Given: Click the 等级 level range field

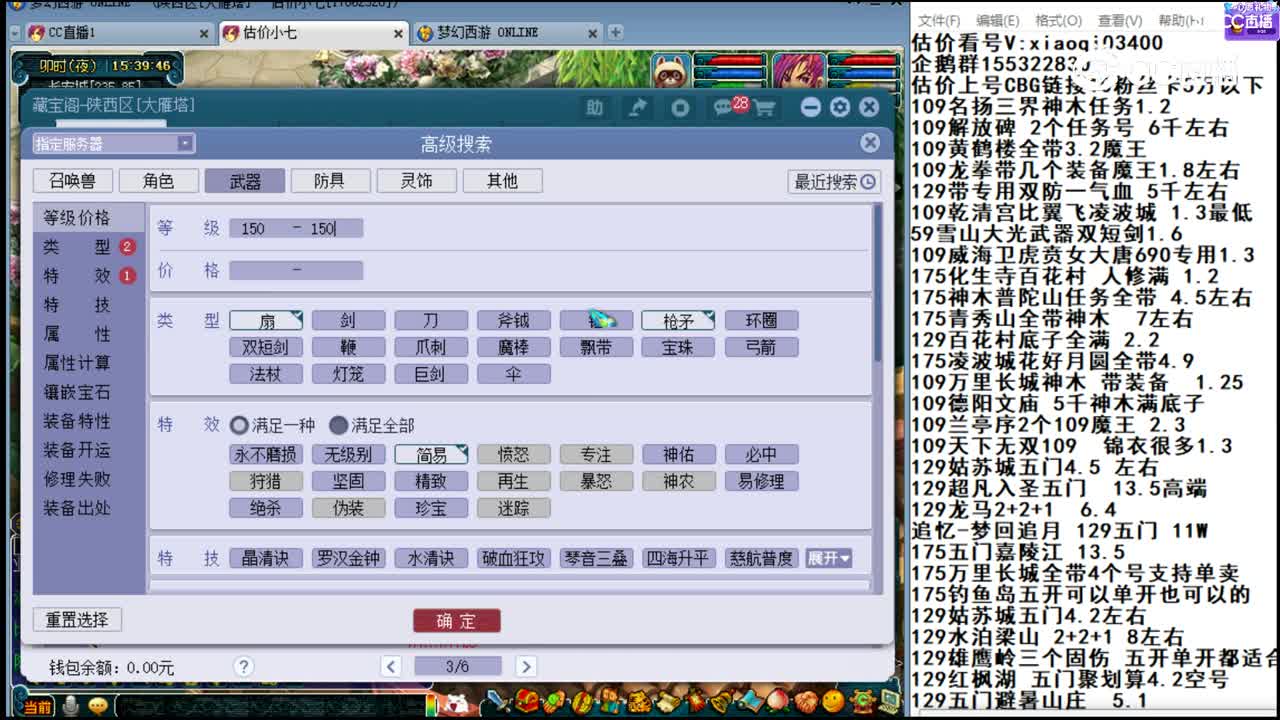Looking at the screenshot, I should coord(296,228).
